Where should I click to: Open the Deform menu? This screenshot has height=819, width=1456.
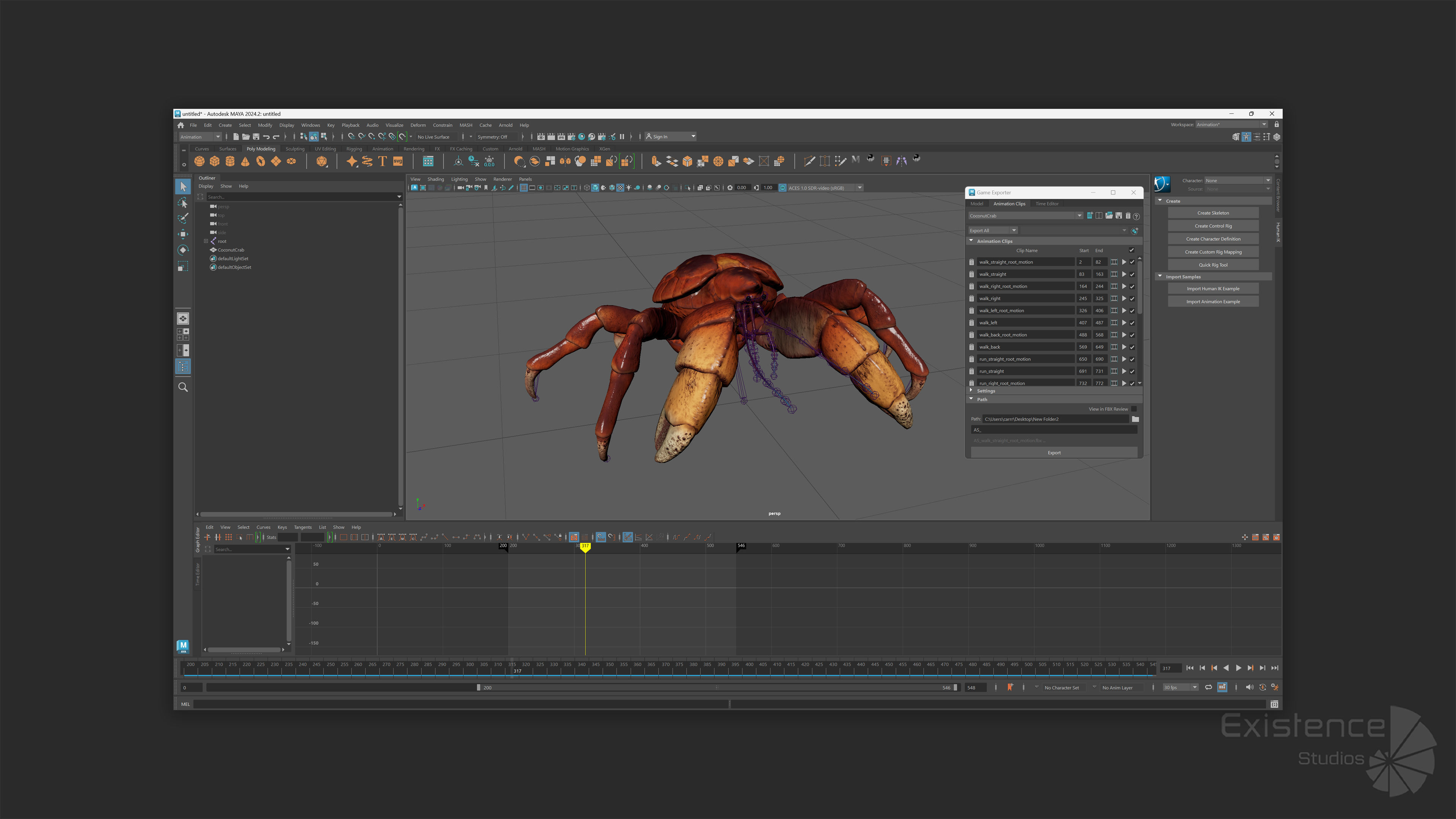click(418, 126)
